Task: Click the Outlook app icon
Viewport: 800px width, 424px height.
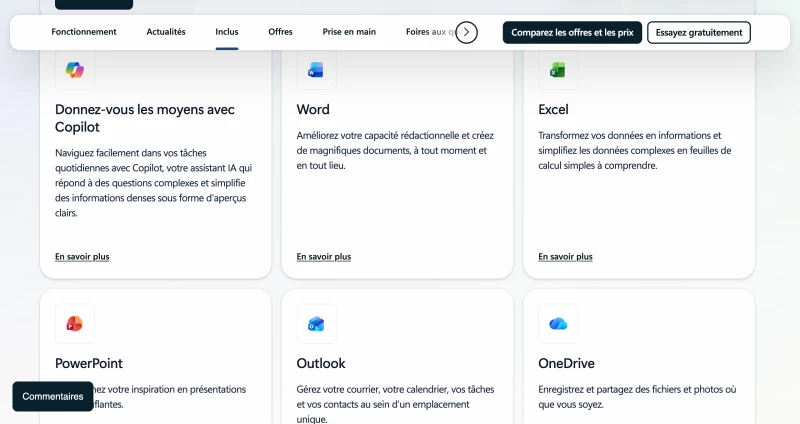Action: (x=316, y=323)
